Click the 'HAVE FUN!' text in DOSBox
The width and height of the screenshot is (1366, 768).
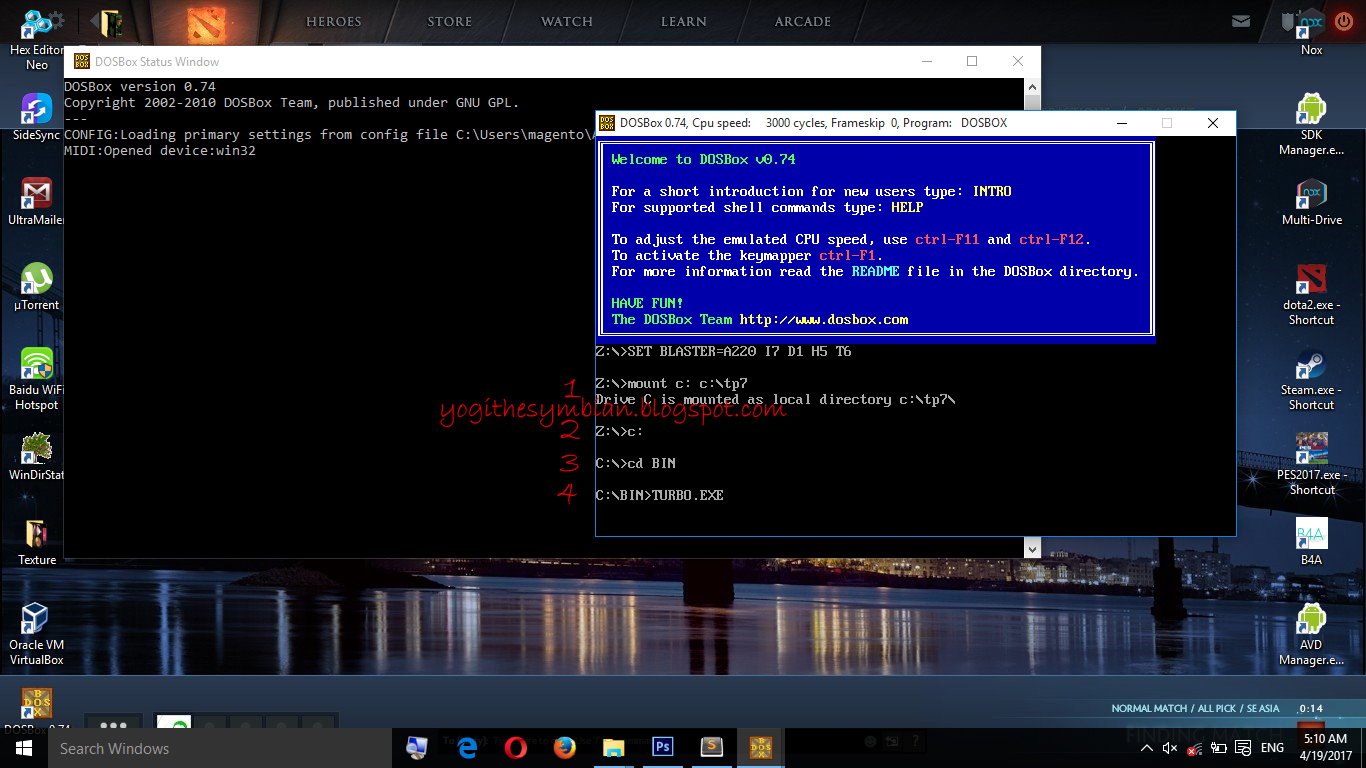(648, 304)
